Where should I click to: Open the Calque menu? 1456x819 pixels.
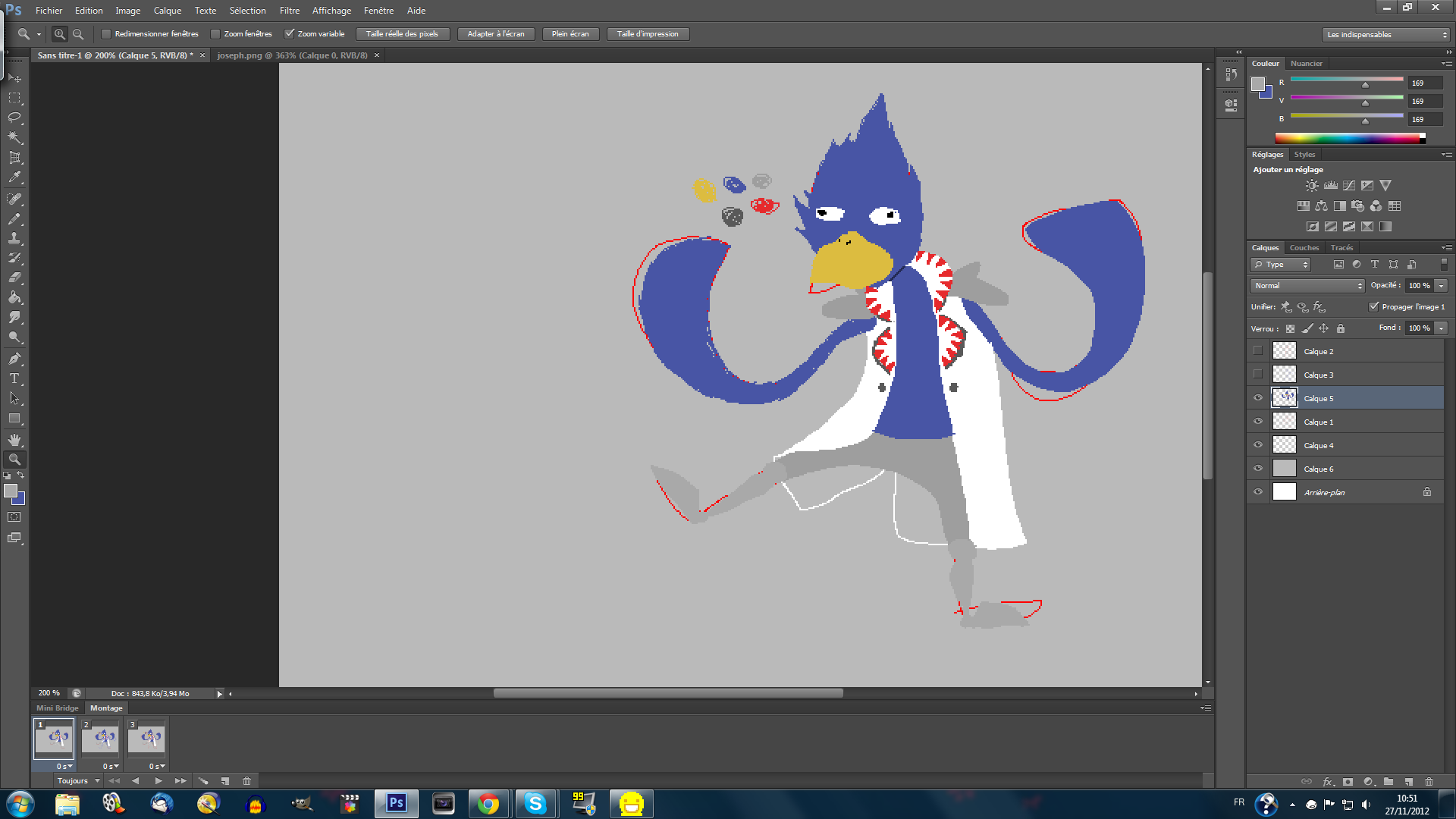tap(168, 11)
